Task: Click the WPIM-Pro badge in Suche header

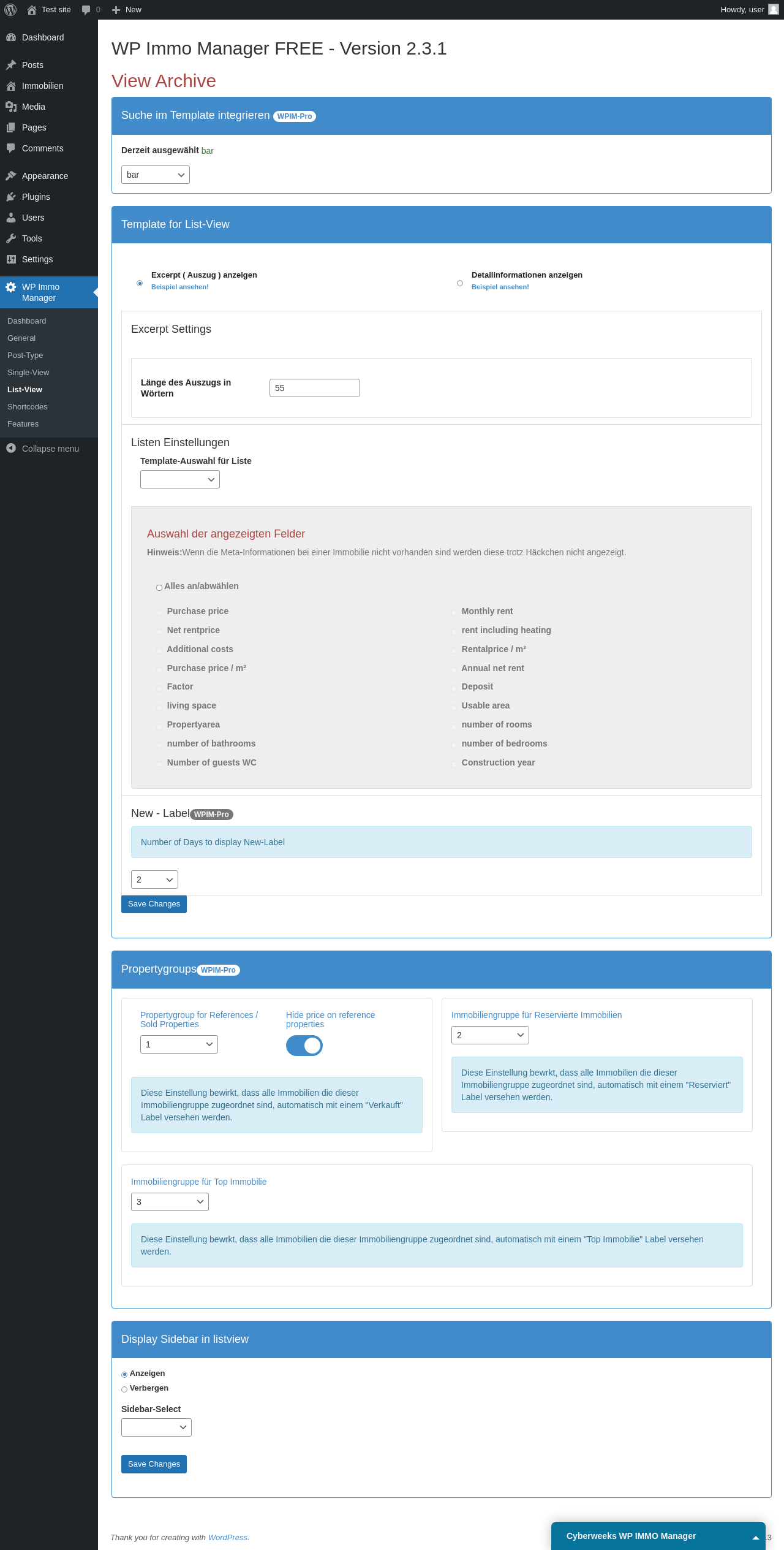Action: tap(295, 116)
